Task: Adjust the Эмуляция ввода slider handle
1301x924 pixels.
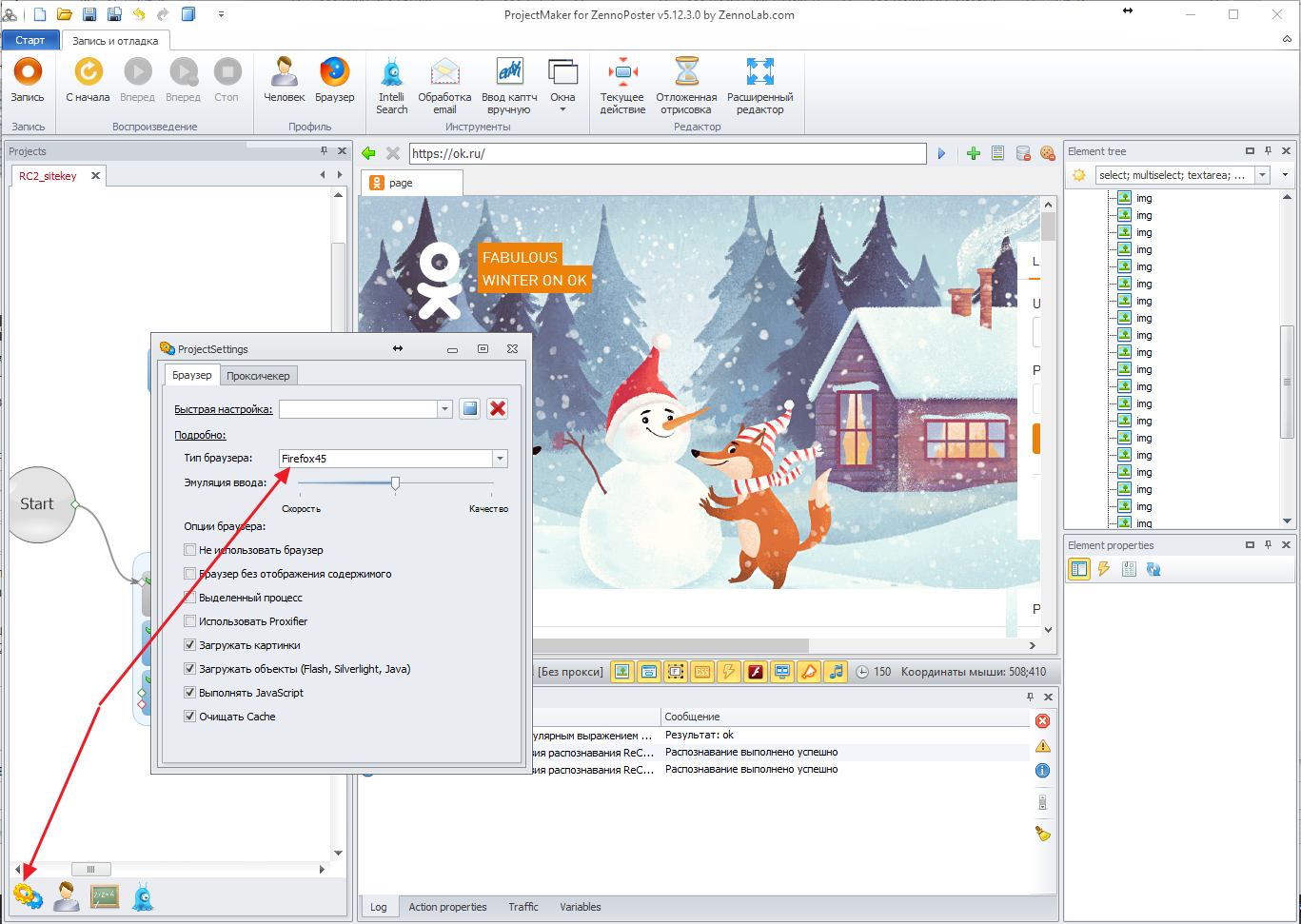Action: [395, 483]
